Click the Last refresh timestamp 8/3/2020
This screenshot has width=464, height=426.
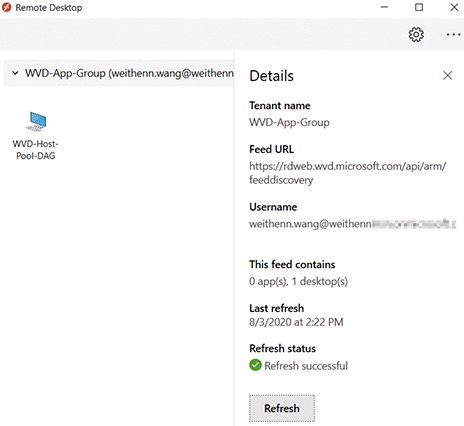pyautogui.click(x=296, y=322)
